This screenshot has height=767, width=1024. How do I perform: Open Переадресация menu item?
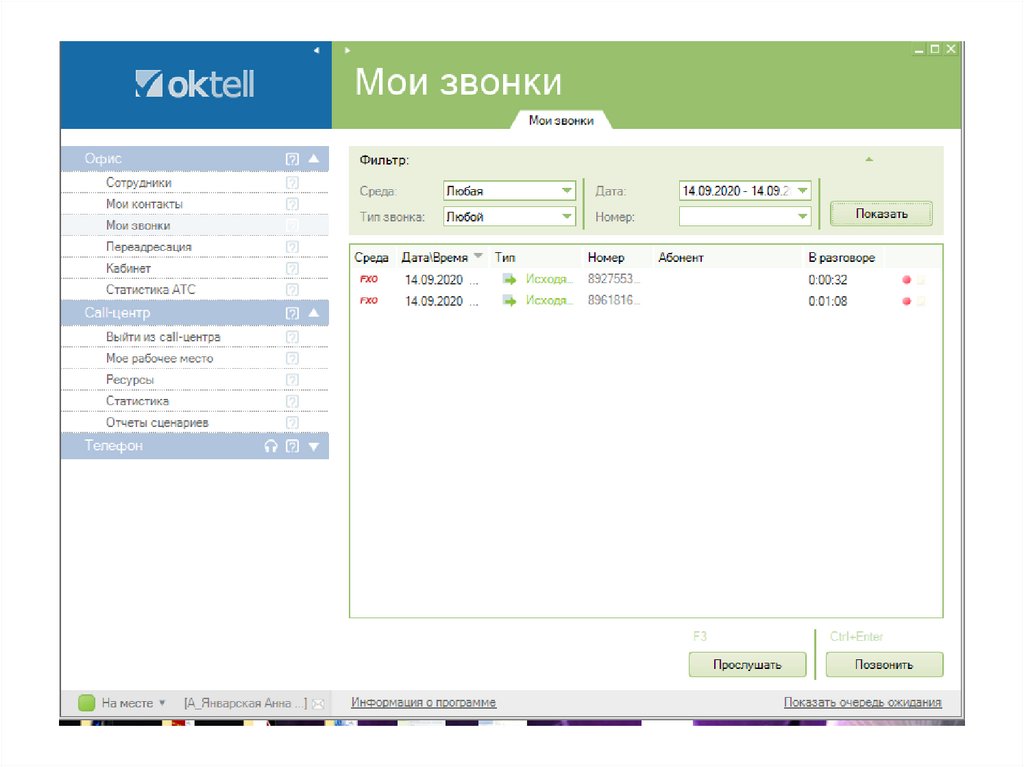pos(148,247)
